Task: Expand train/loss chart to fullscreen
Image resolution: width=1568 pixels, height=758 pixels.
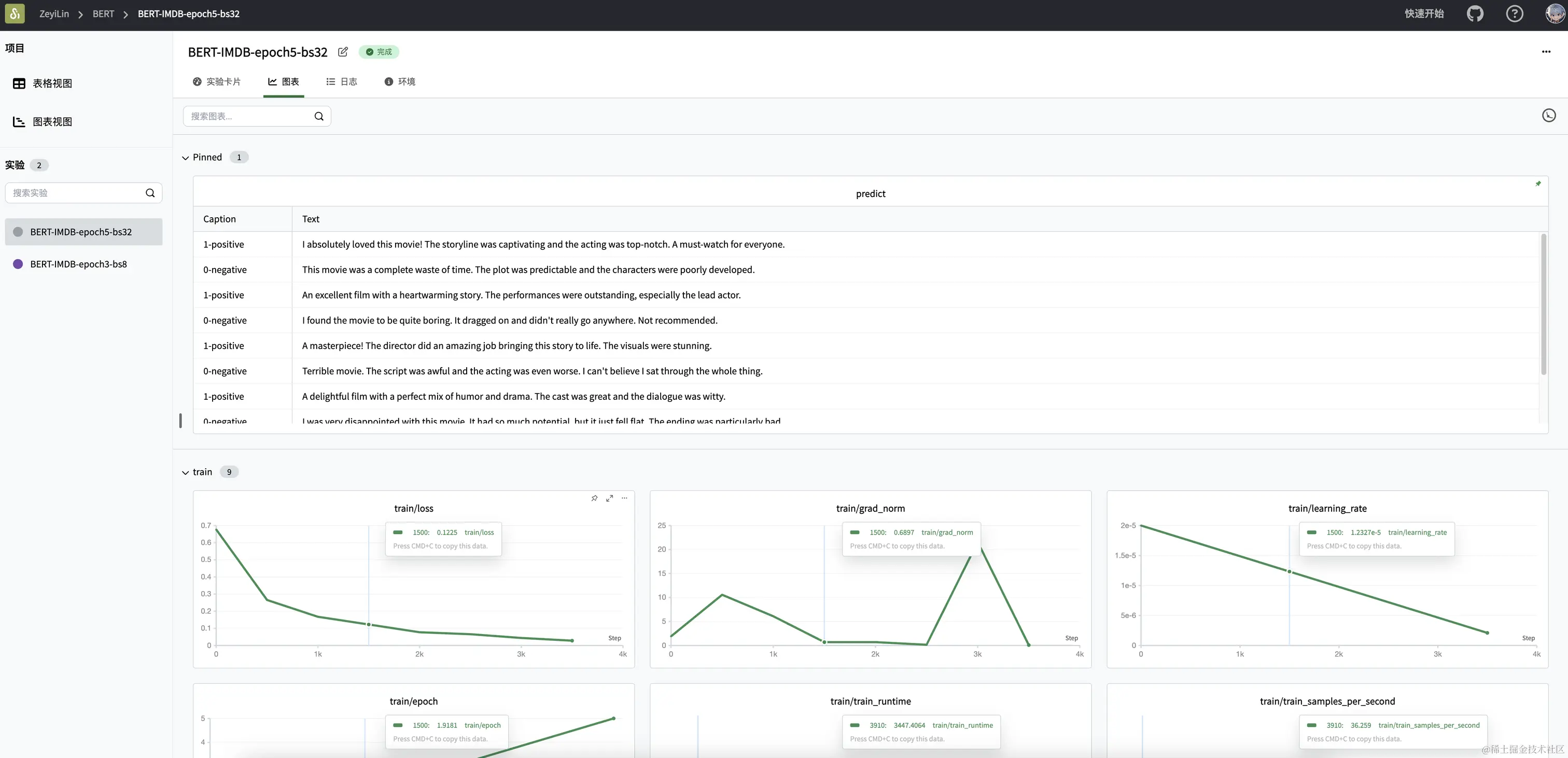Action: tap(609, 498)
